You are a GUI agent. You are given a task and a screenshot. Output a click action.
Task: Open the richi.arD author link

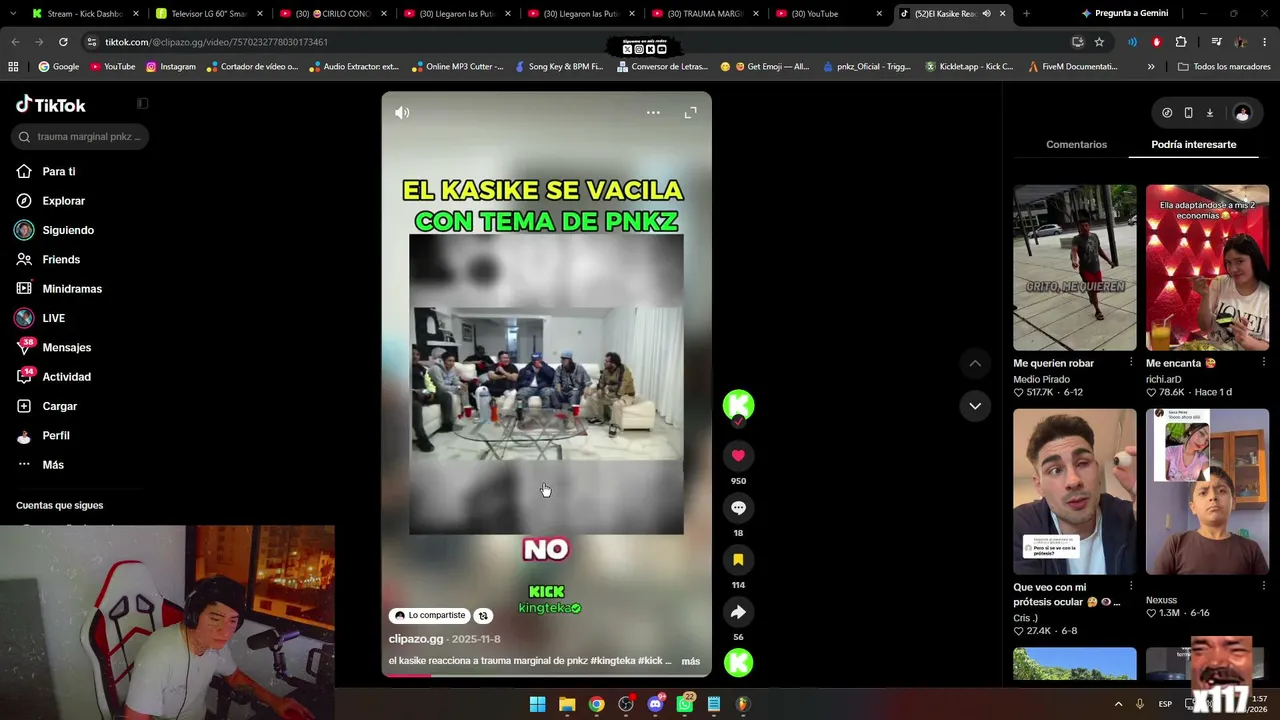point(1164,379)
